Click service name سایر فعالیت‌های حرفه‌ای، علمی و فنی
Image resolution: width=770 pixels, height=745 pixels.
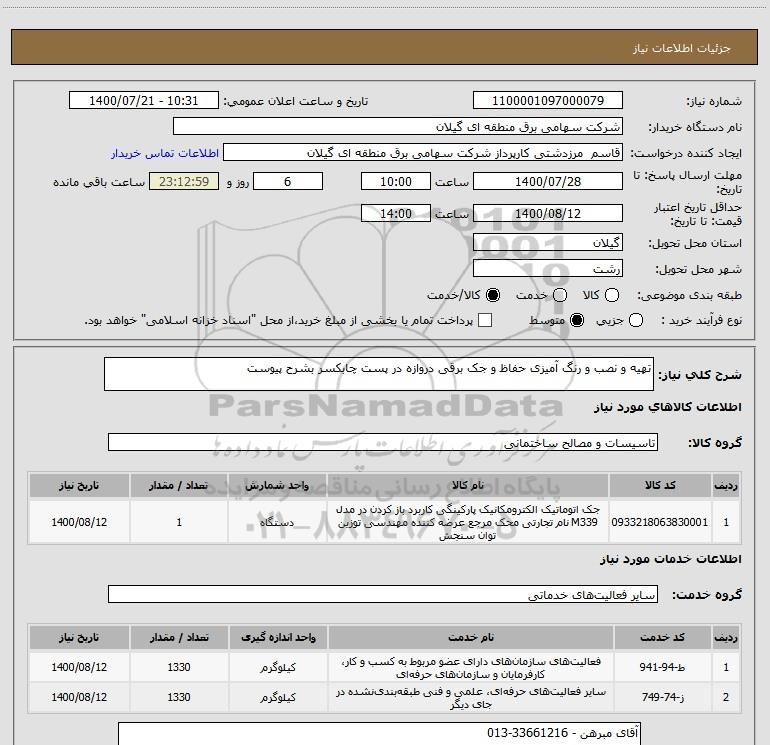point(470,697)
